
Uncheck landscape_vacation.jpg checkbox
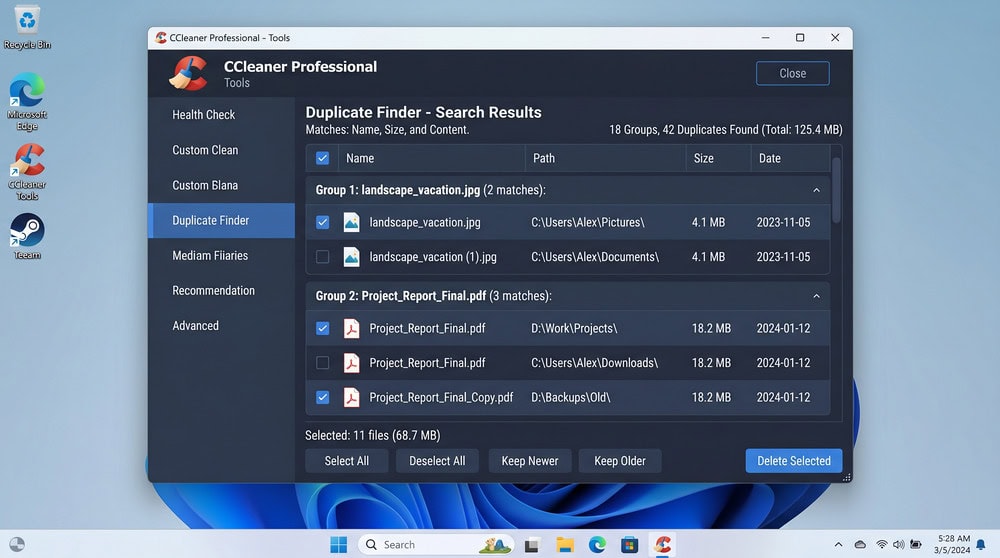pos(323,222)
